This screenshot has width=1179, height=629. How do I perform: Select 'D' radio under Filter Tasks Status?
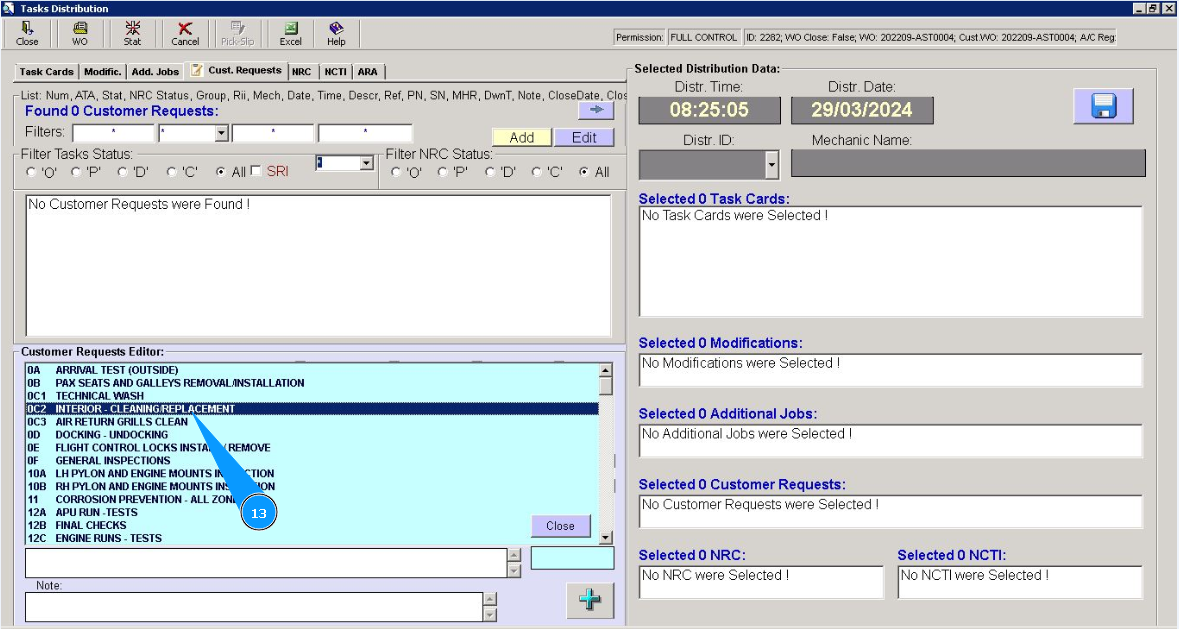pyautogui.click(x=123, y=172)
